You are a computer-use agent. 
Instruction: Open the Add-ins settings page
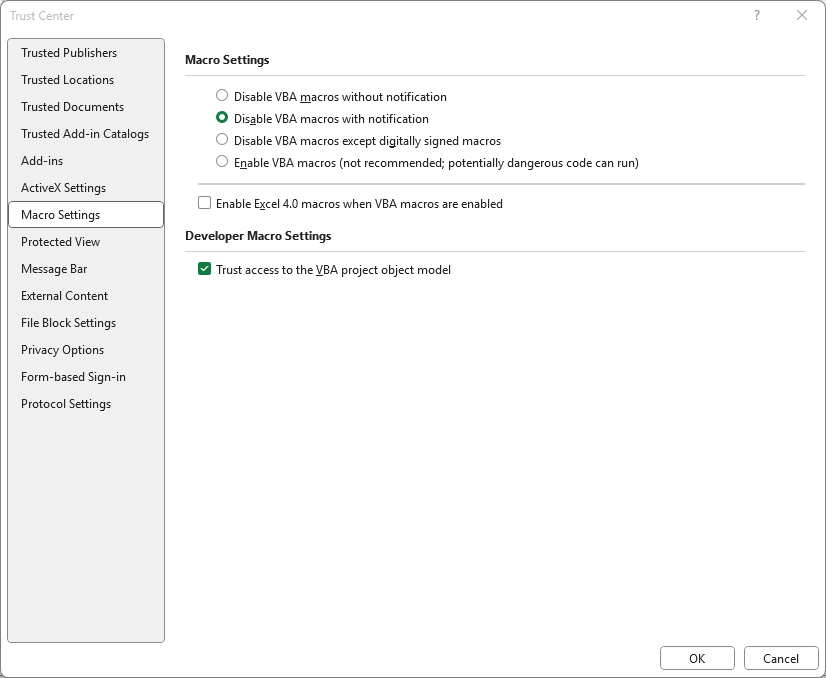click(41, 160)
